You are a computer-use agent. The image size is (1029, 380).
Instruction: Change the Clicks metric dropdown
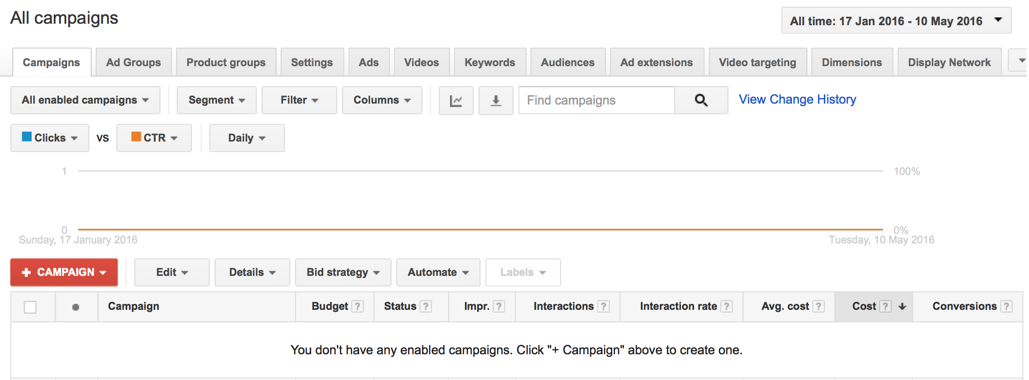coord(50,138)
